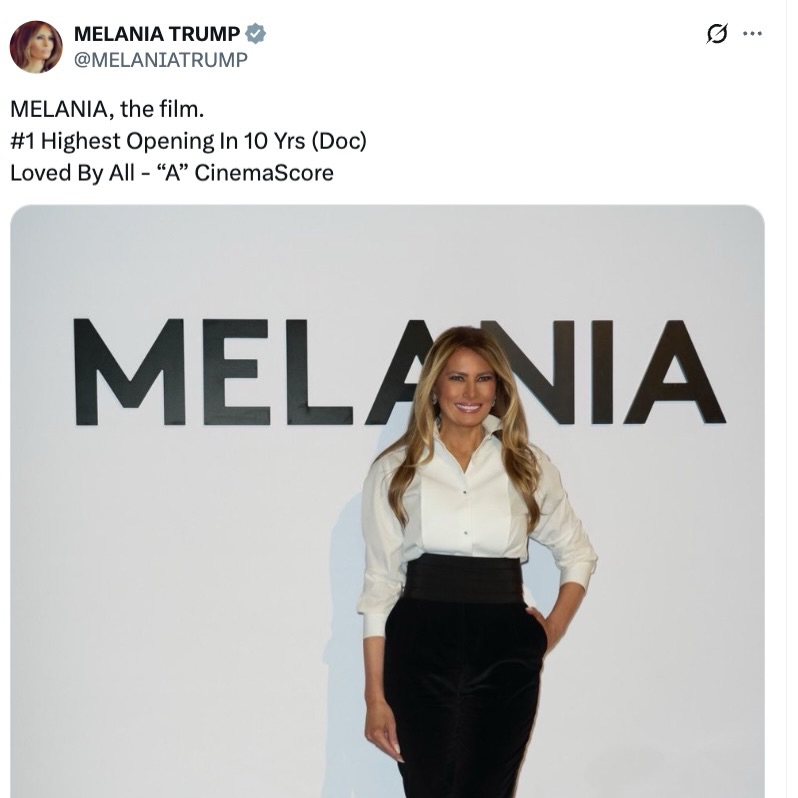Click the "MELANIA, the film." text line
This screenshot has width=798, height=798.
97,110
